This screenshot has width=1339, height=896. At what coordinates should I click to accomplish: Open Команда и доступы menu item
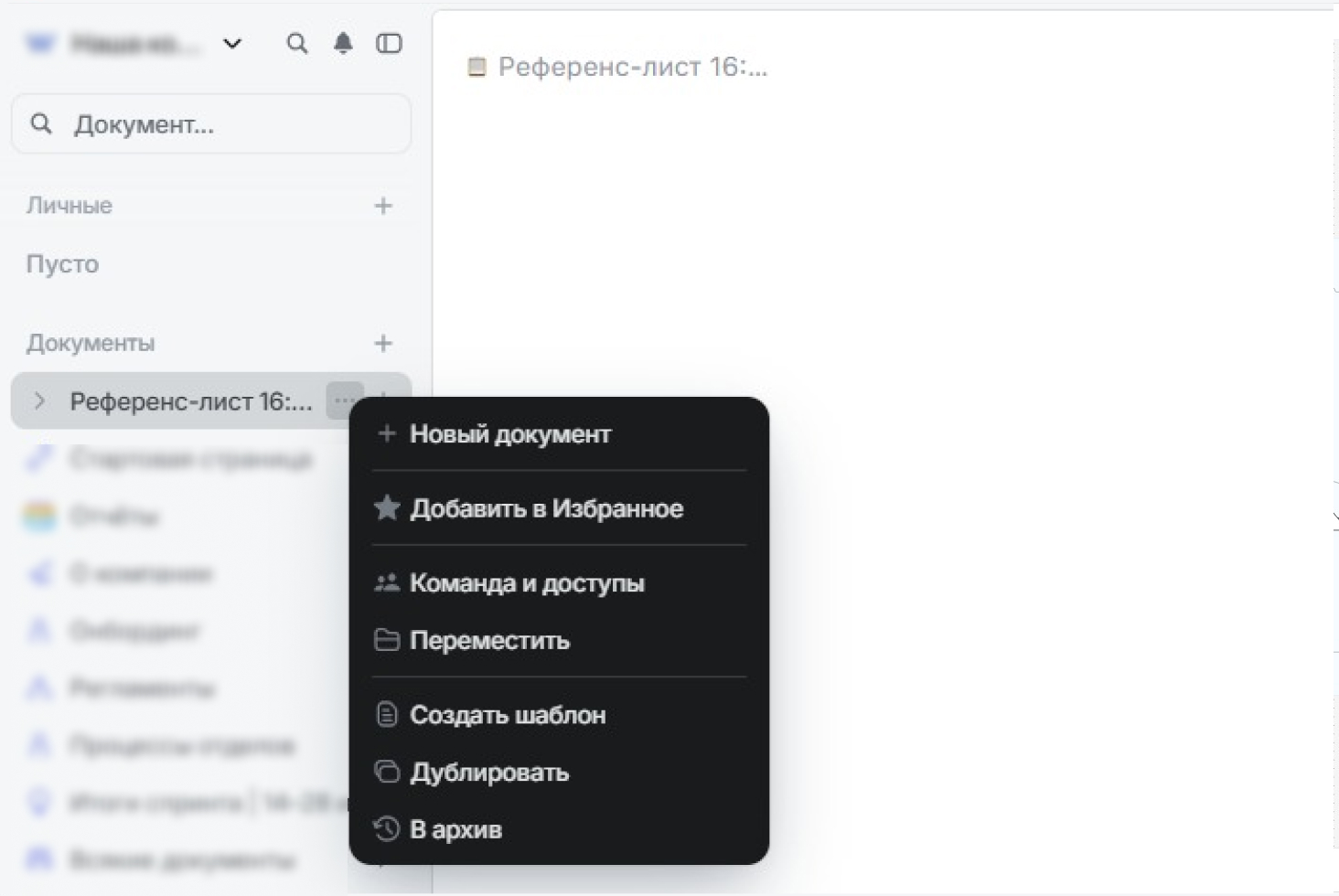pyautogui.click(x=559, y=583)
